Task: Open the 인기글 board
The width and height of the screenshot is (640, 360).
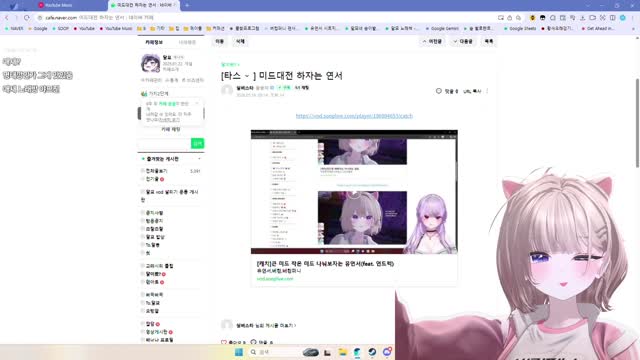Action: 152,179
